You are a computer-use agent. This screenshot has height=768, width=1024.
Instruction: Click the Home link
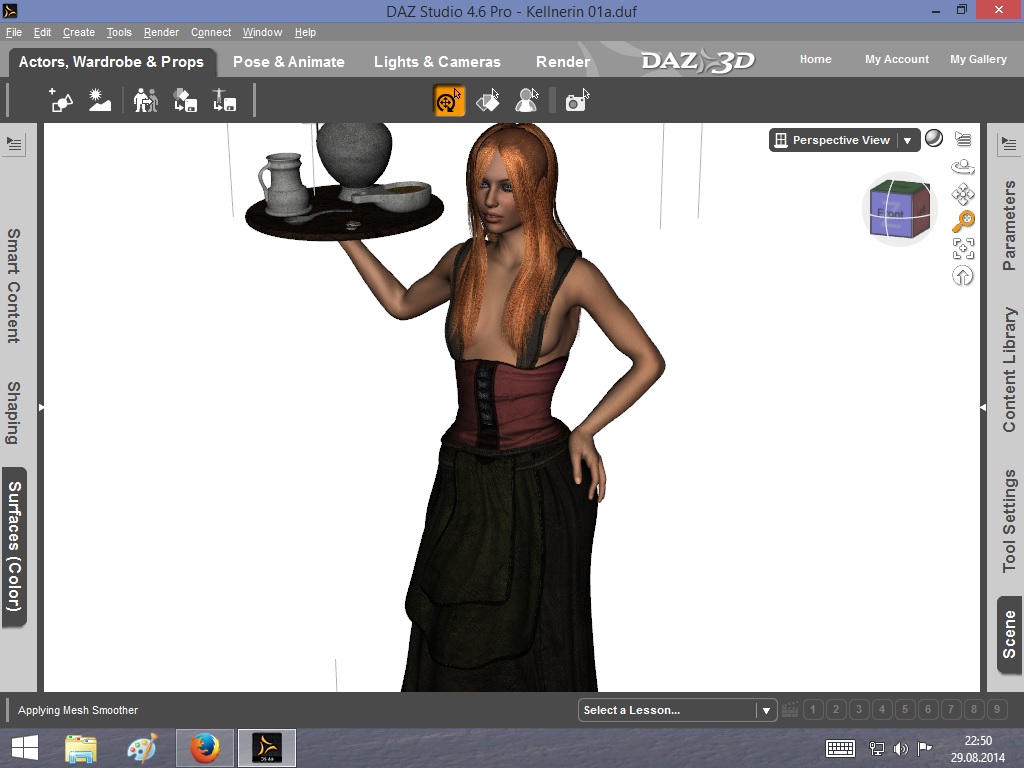(816, 59)
